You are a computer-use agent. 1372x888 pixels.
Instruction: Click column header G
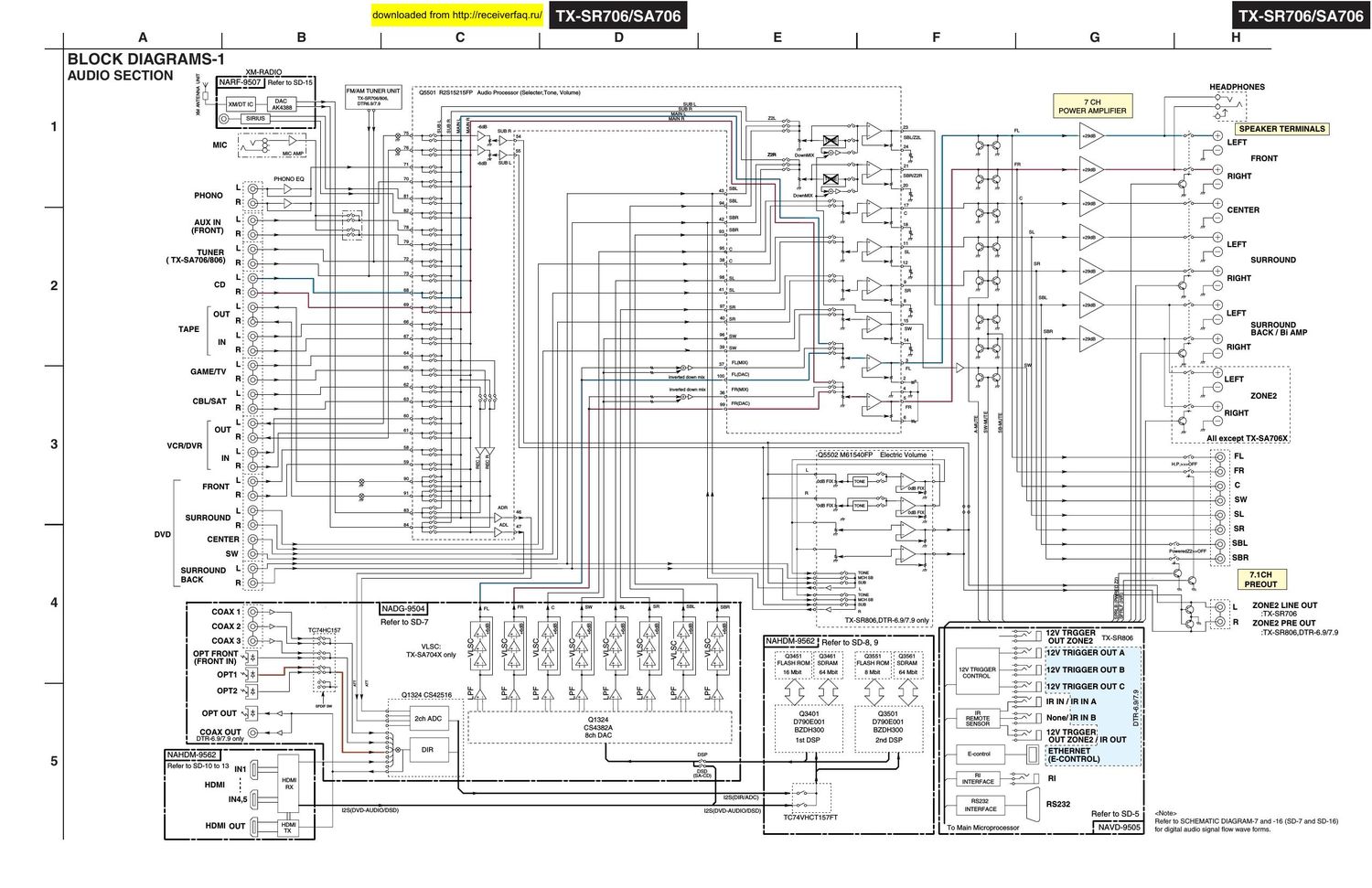click(x=1095, y=37)
